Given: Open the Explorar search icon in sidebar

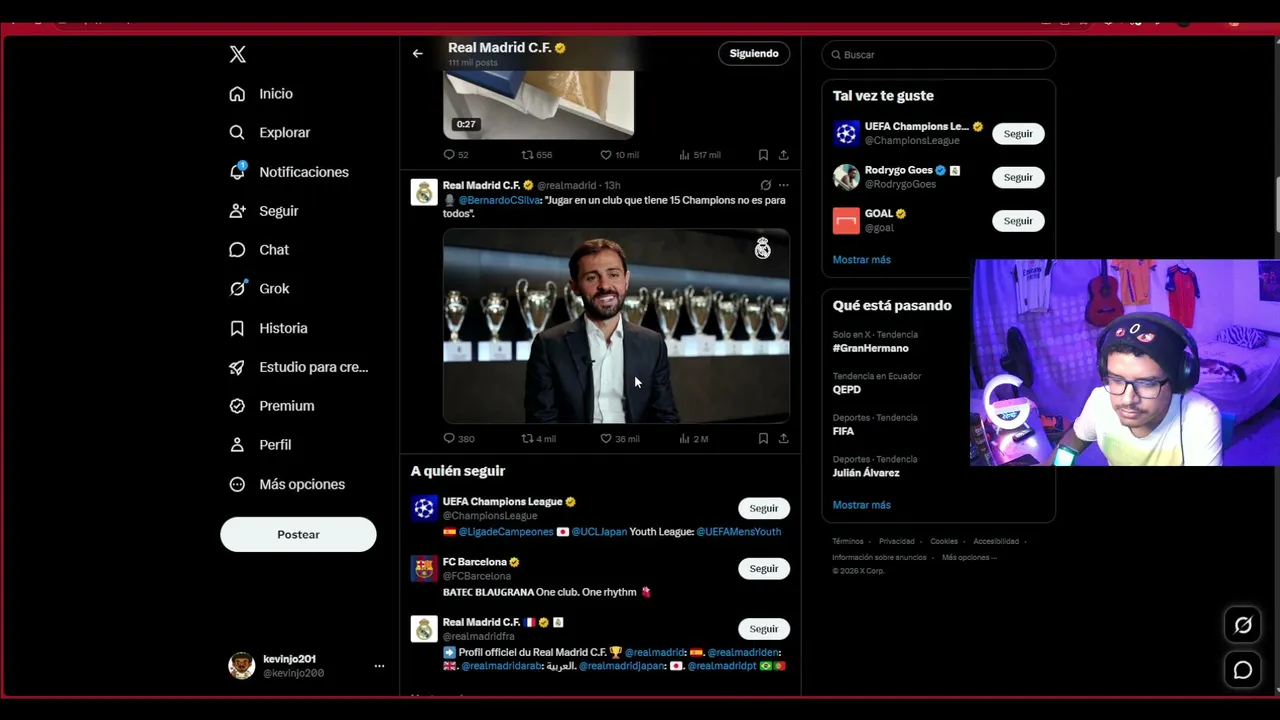Looking at the screenshot, I should pos(237,133).
